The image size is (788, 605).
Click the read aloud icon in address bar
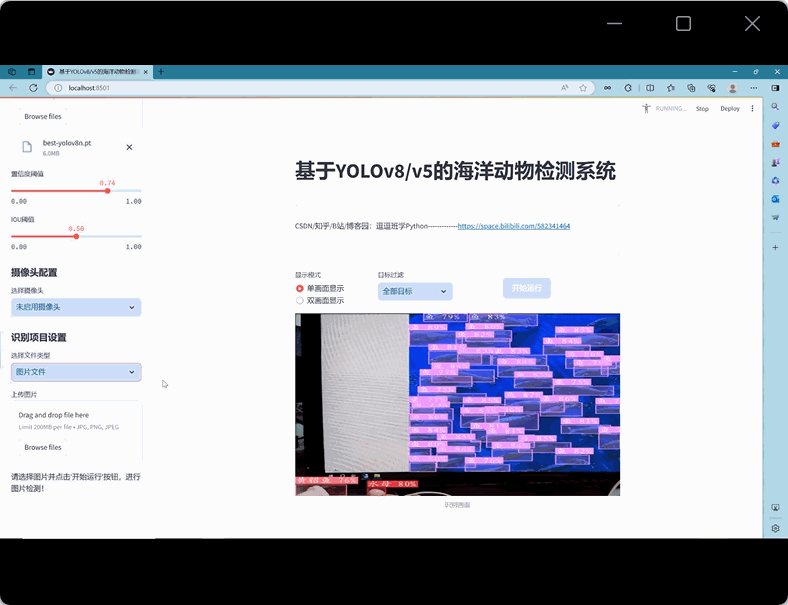coord(565,88)
